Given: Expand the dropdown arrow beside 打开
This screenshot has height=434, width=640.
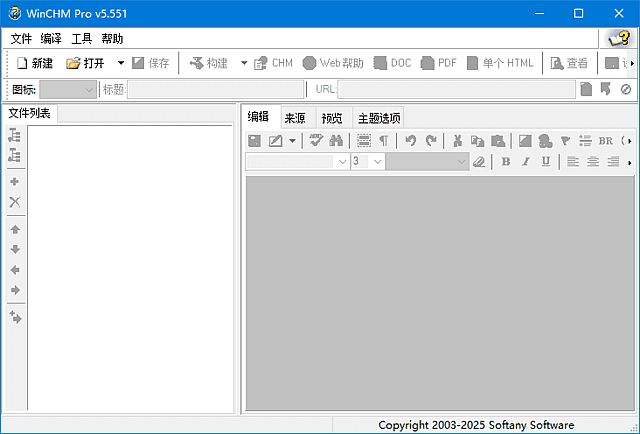Looking at the screenshot, I should tap(121, 63).
